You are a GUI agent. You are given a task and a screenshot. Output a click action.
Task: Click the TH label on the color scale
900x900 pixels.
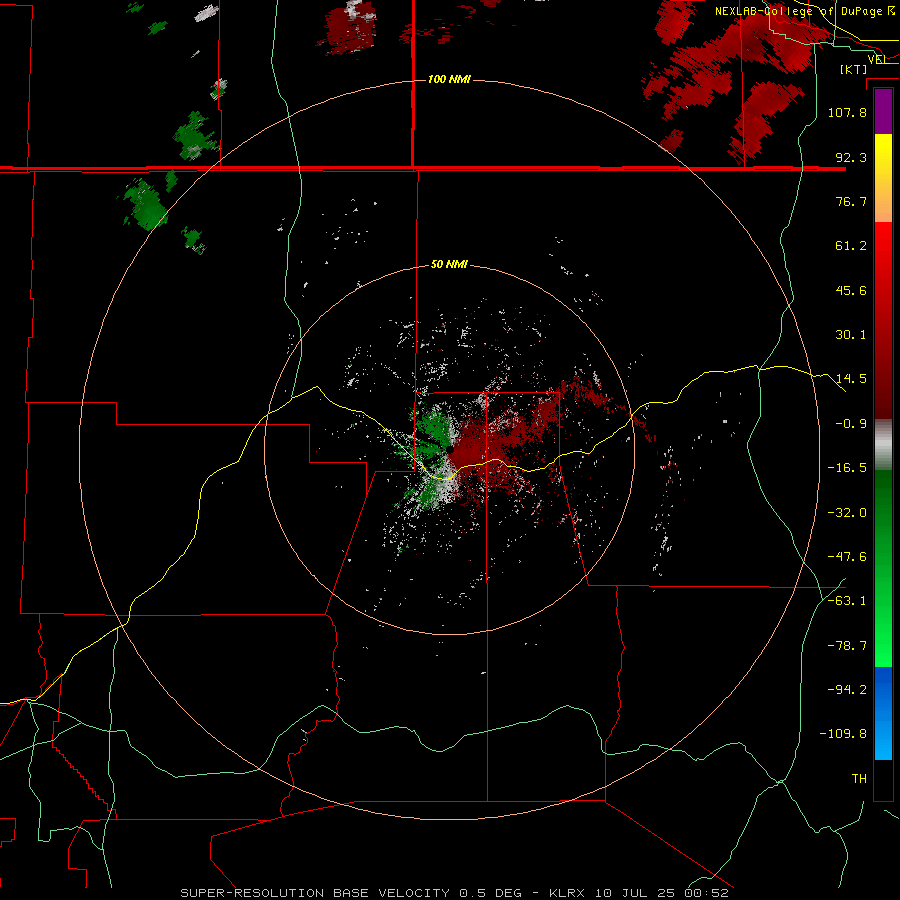point(859,779)
